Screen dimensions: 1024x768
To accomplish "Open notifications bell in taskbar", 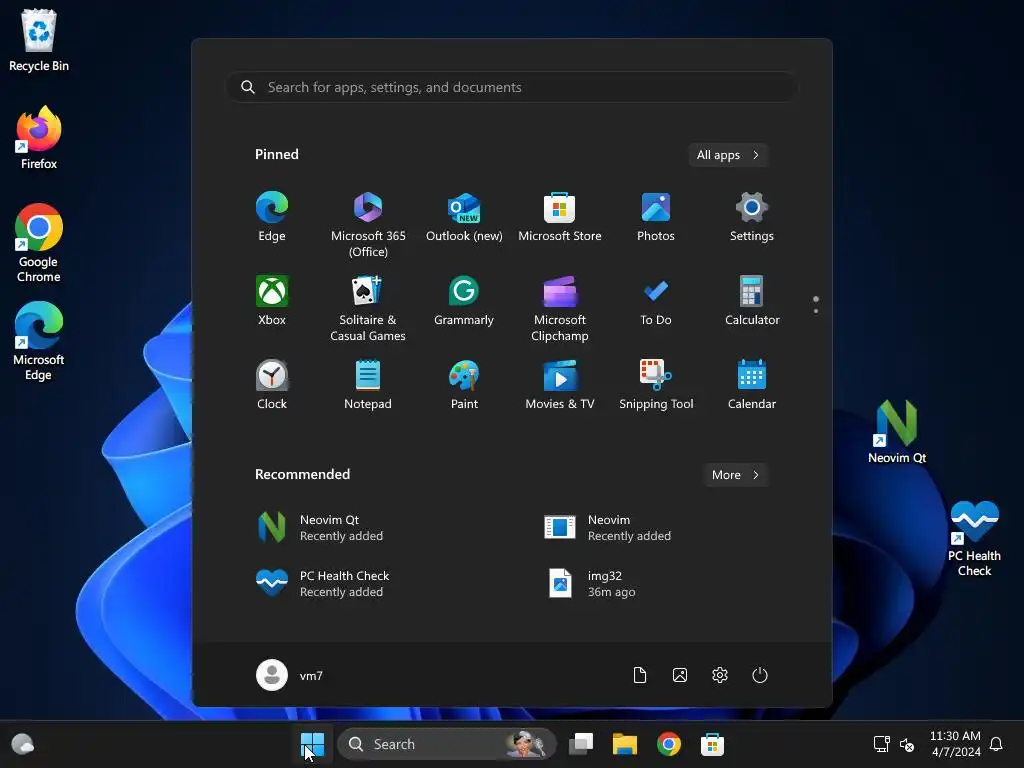I will 997,744.
